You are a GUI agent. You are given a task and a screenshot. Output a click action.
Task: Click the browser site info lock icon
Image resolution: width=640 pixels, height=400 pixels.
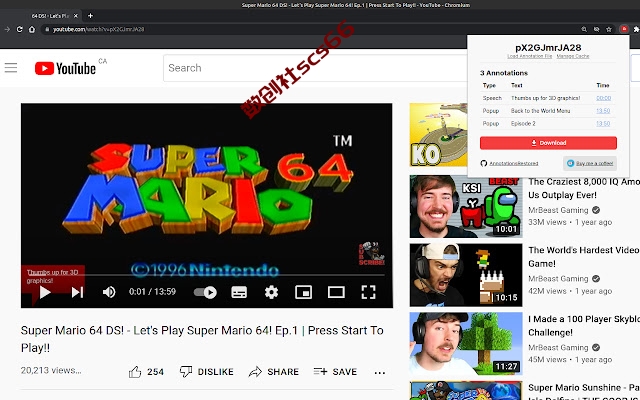[47, 29]
